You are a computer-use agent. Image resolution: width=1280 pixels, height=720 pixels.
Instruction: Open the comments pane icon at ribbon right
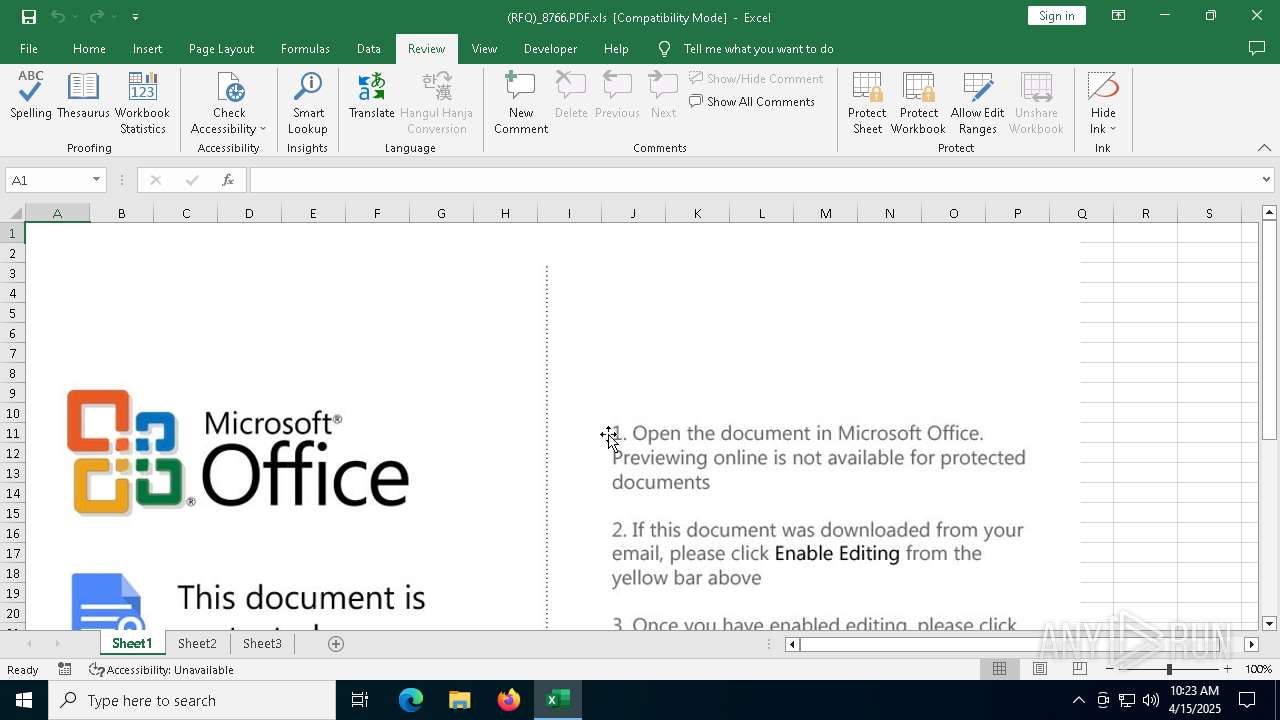pyautogui.click(x=1257, y=48)
